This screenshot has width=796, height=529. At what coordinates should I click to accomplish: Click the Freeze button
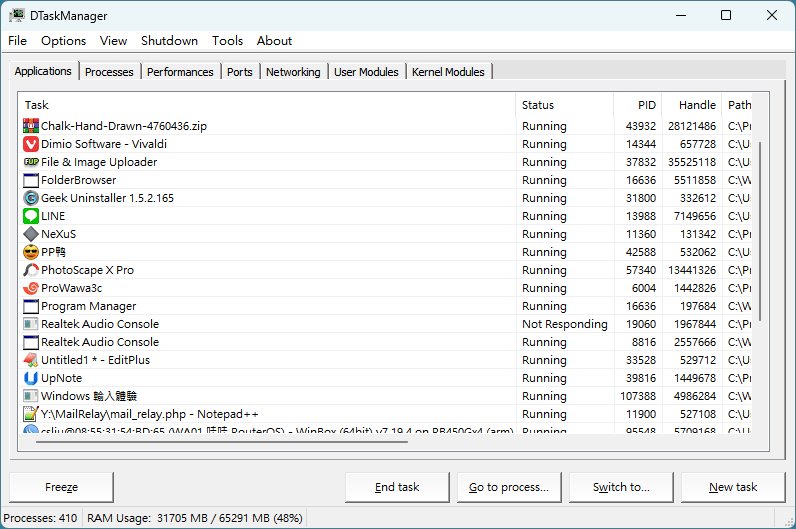point(61,487)
